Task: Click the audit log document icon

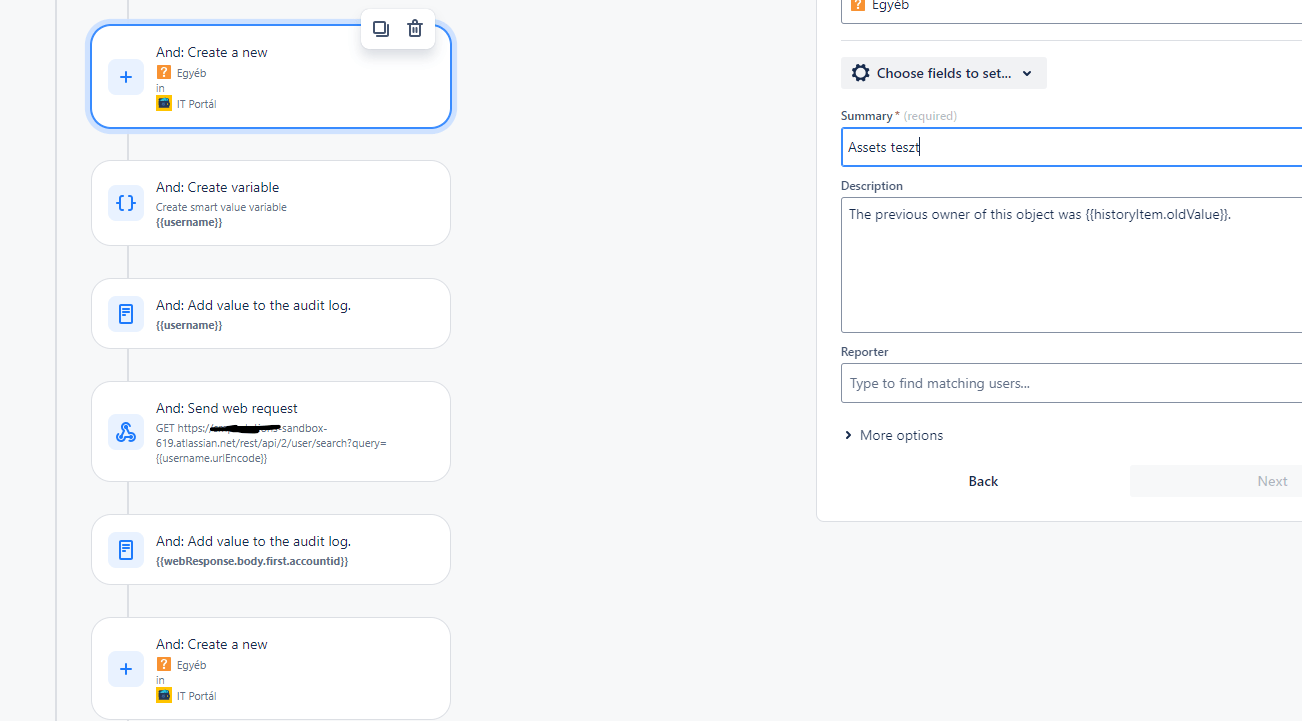Action: [125, 313]
